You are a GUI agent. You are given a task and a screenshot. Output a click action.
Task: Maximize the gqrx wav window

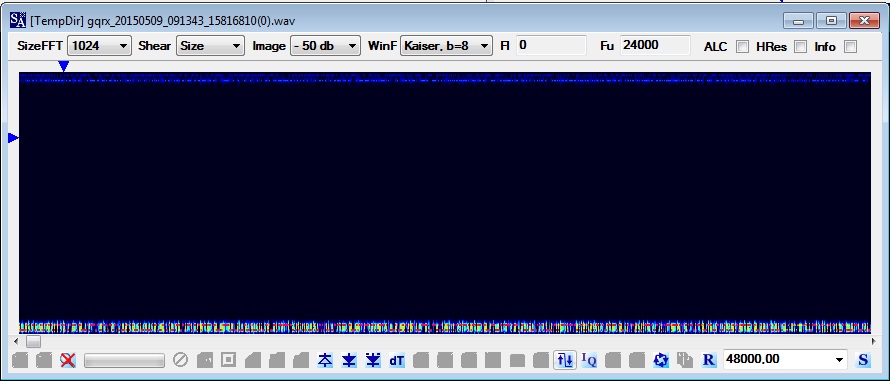pos(831,21)
